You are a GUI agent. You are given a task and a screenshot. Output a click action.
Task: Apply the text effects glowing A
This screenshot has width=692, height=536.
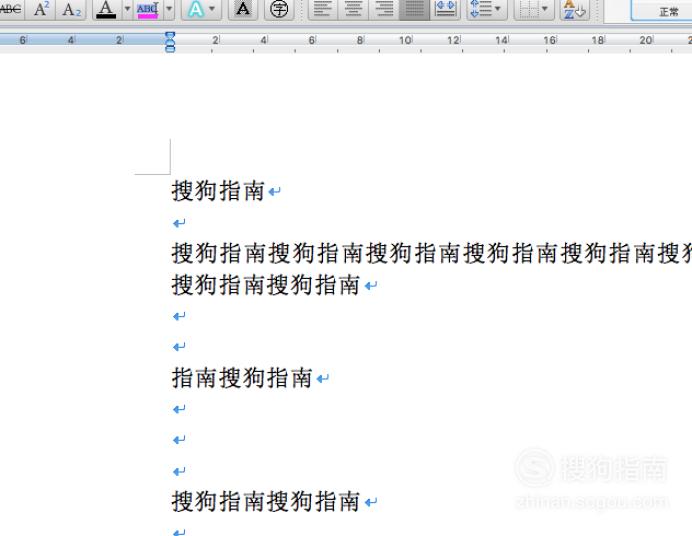coord(196,9)
